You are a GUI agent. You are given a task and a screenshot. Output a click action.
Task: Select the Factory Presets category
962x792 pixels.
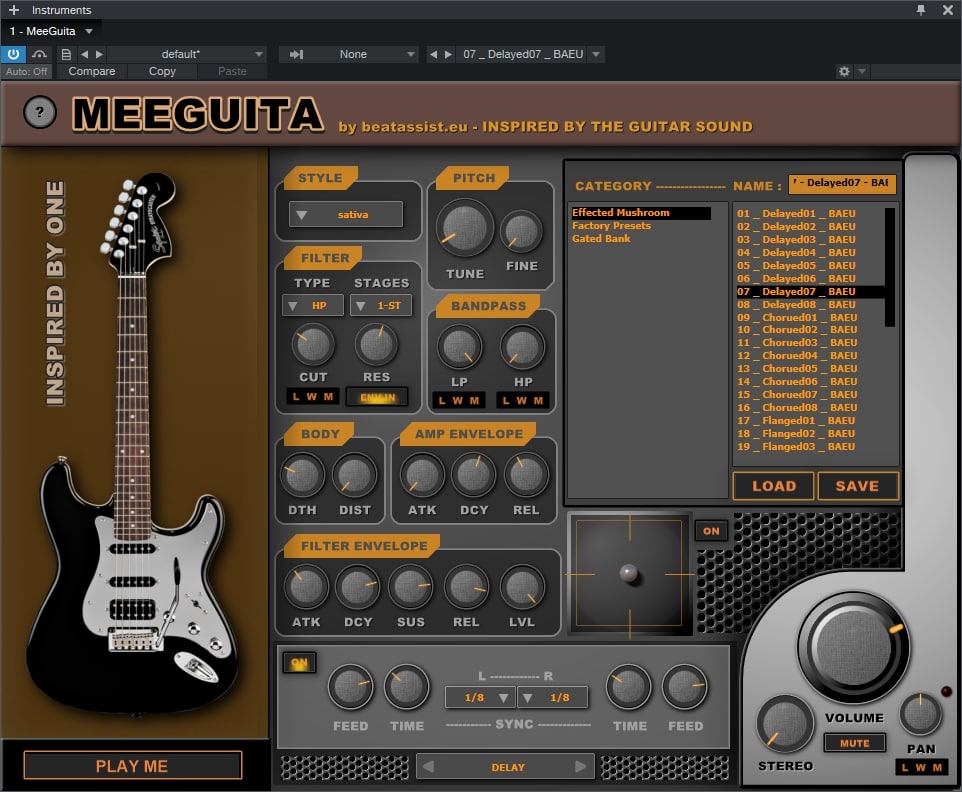point(611,226)
